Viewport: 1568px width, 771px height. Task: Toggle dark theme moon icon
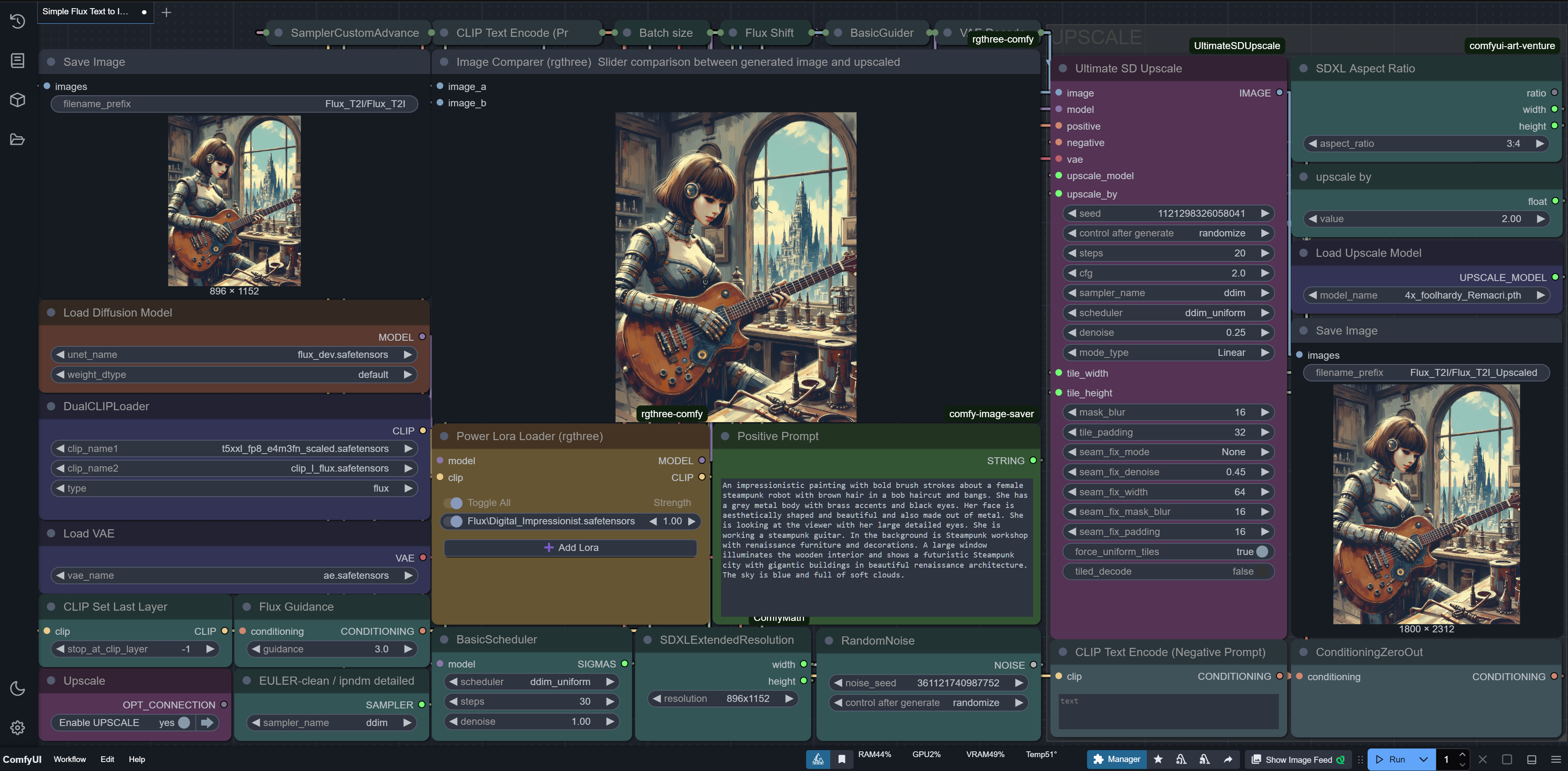point(17,688)
